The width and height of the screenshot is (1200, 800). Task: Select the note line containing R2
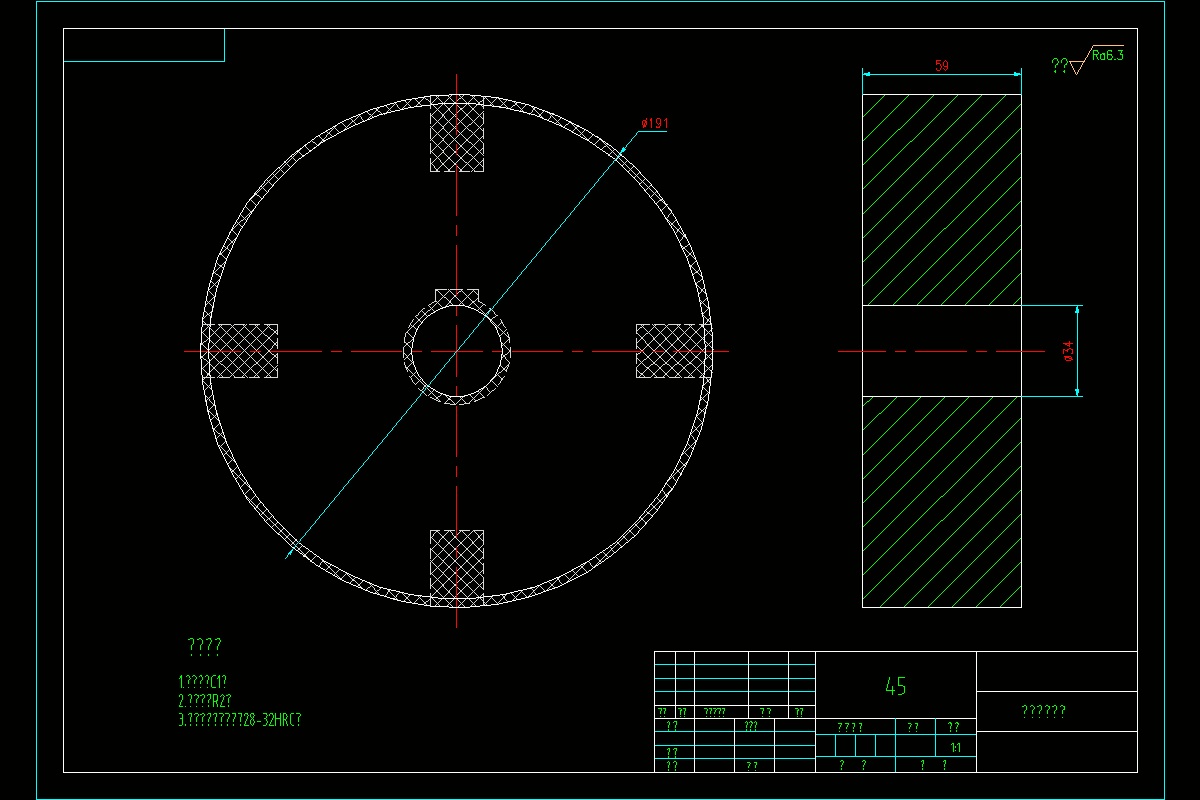(x=206, y=700)
